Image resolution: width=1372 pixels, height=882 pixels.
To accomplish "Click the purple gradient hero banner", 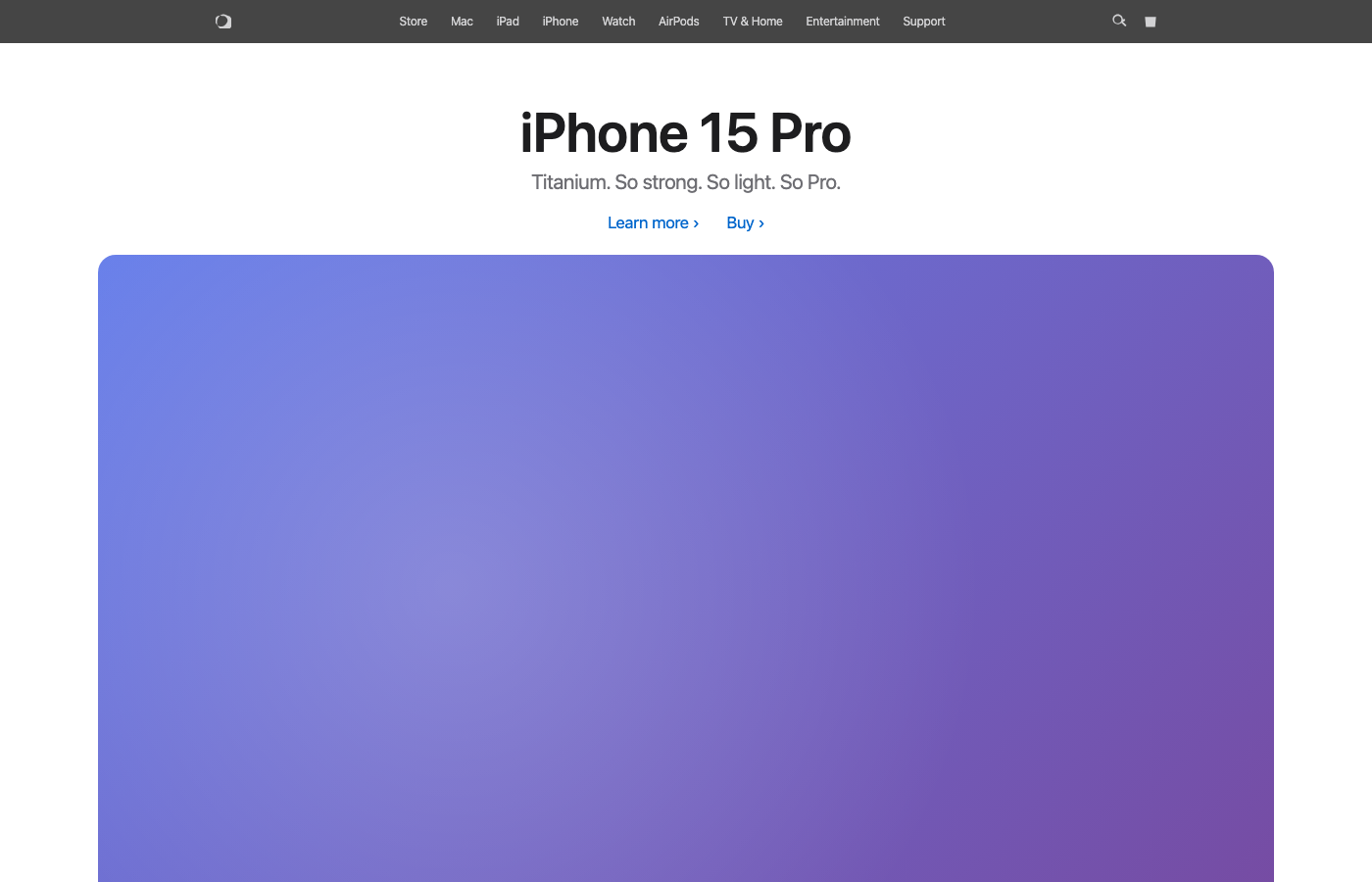I will [x=686, y=568].
